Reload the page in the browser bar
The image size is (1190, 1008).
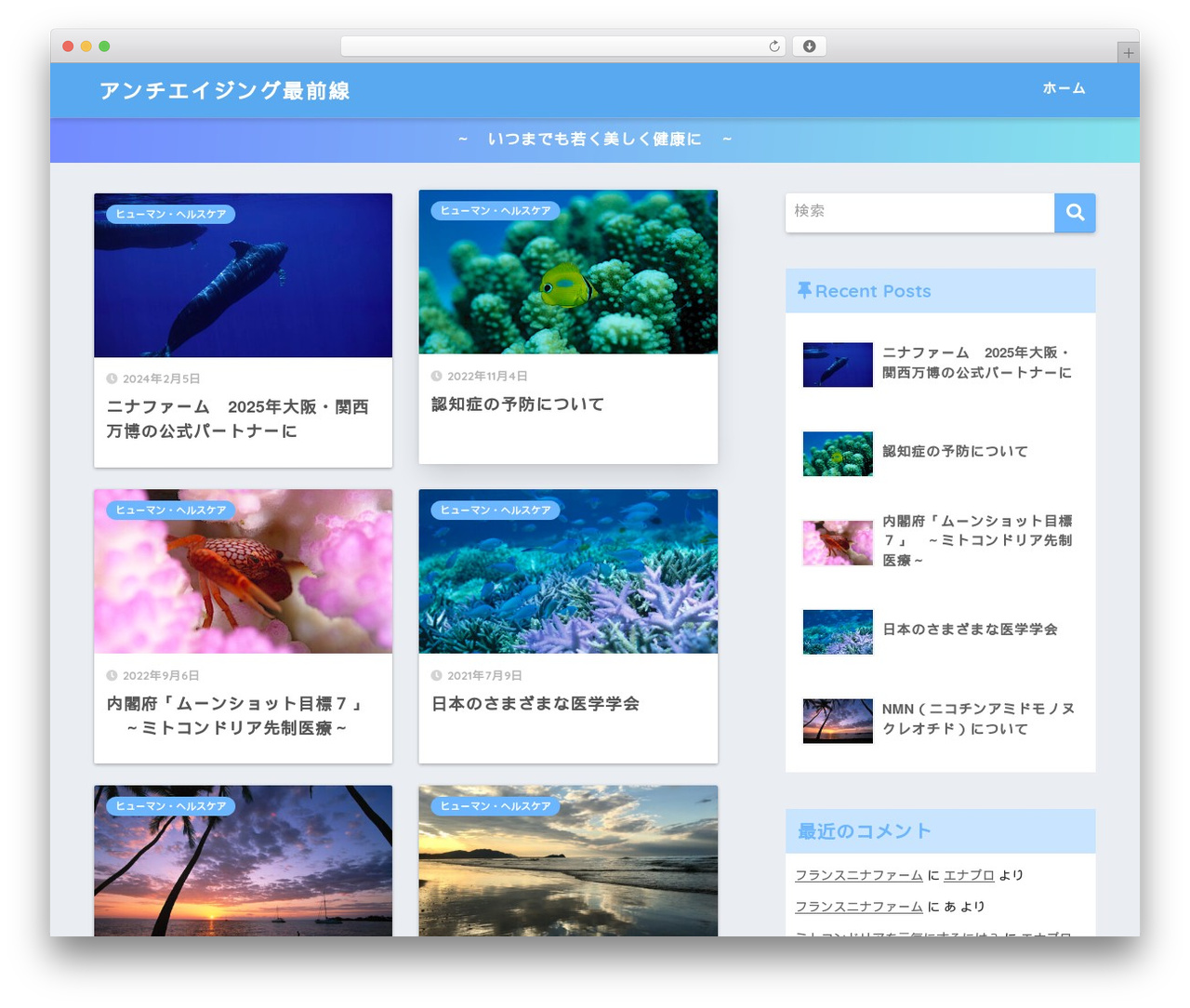point(774,46)
